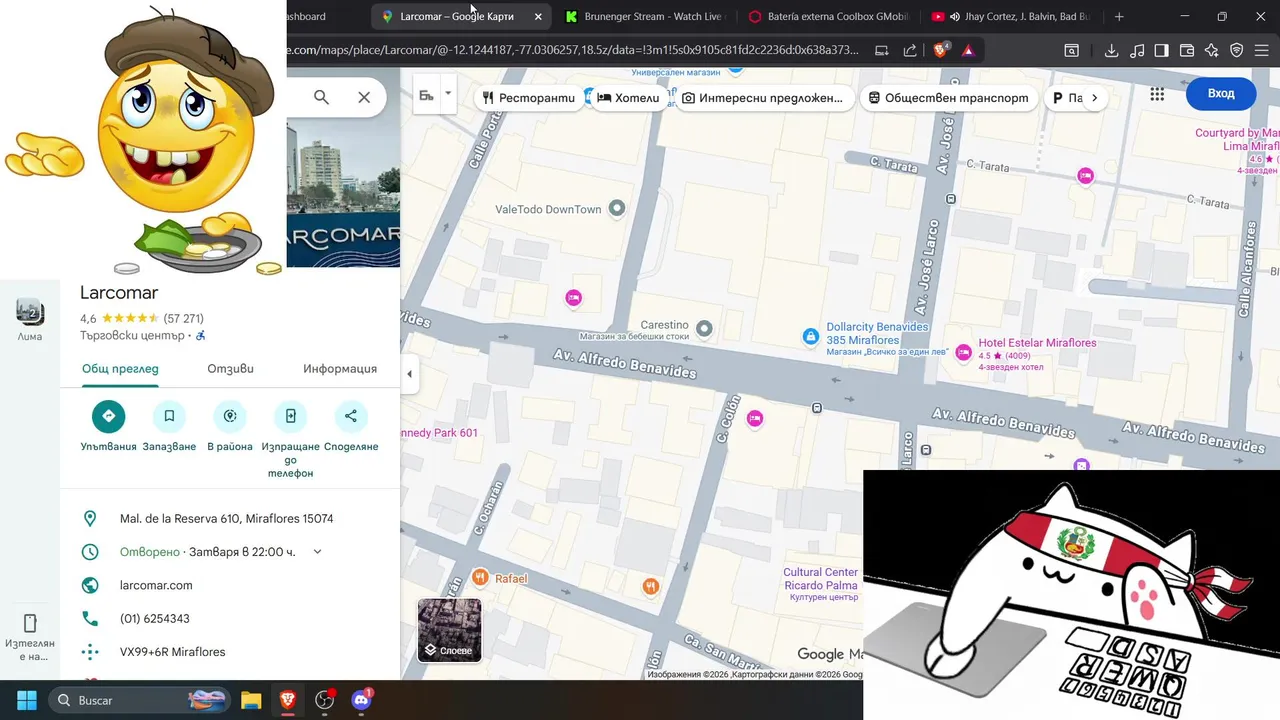Image resolution: width=1280 pixels, height=720 pixels.
Task: Open the Windows Start button
Action: (27, 700)
